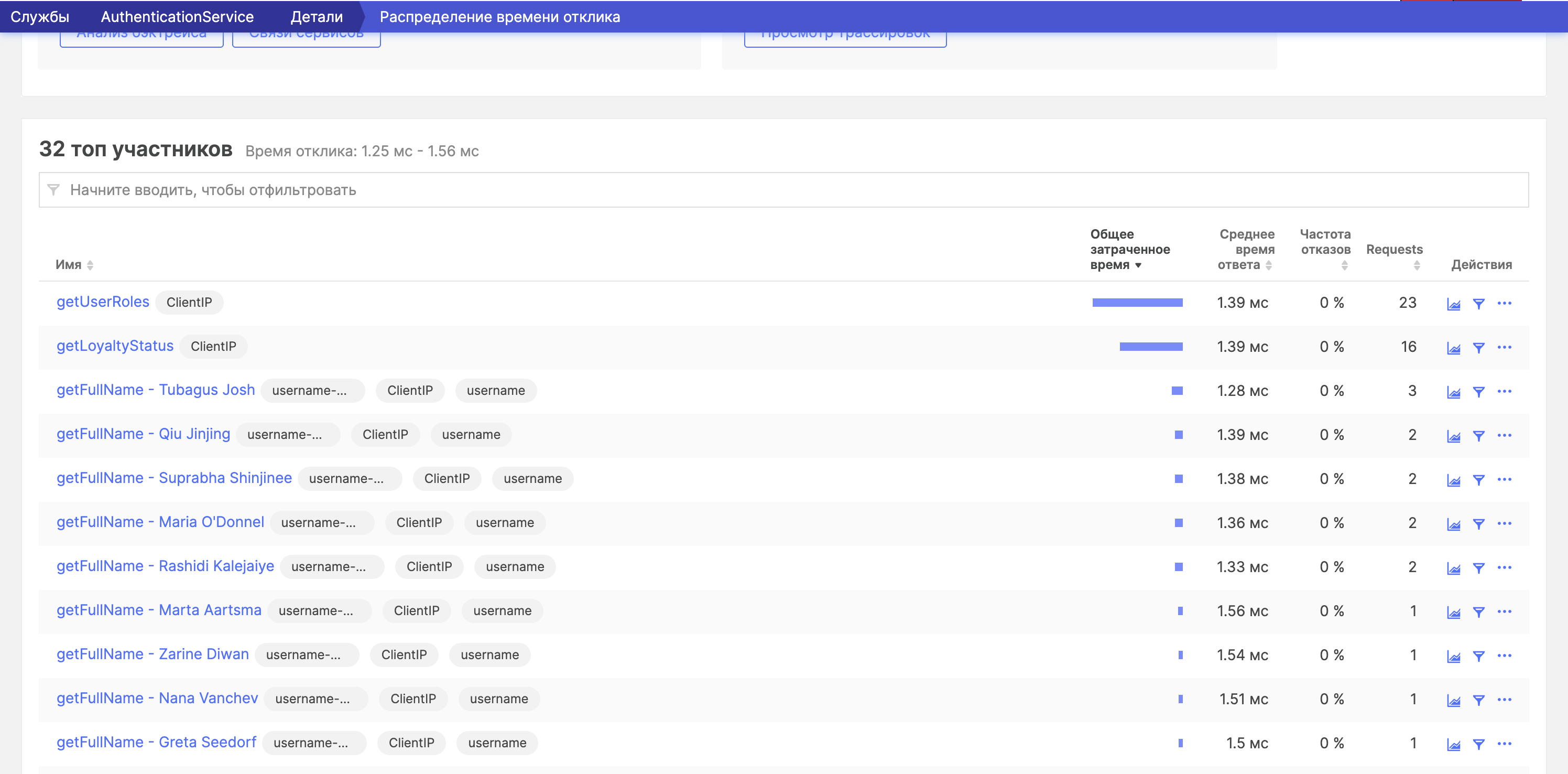1568x774 pixels.
Task: Open getFullName - Zarine Diwan link
Action: [x=153, y=654]
